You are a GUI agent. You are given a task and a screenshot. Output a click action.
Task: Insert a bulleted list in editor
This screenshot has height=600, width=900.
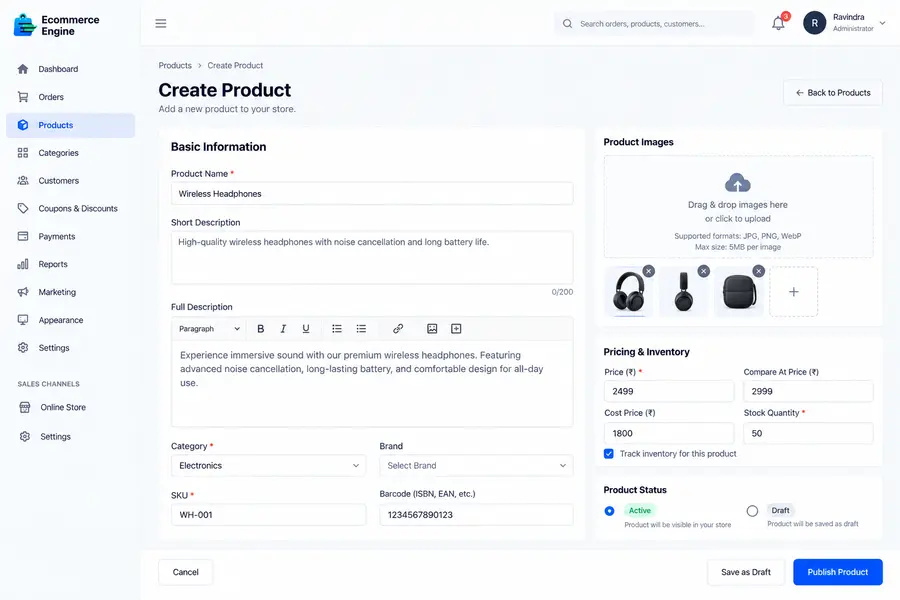pos(337,328)
